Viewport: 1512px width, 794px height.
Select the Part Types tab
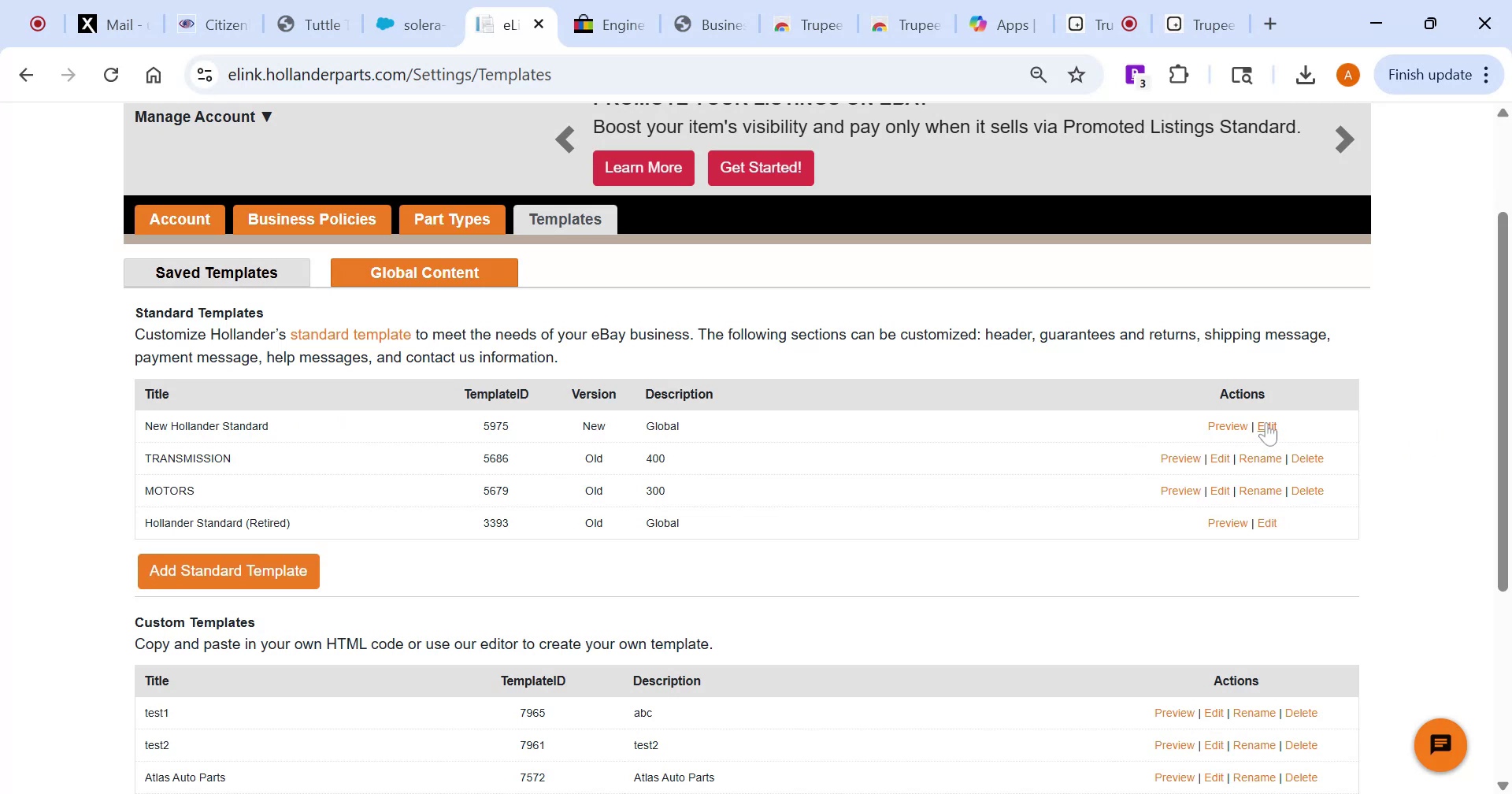(x=452, y=219)
